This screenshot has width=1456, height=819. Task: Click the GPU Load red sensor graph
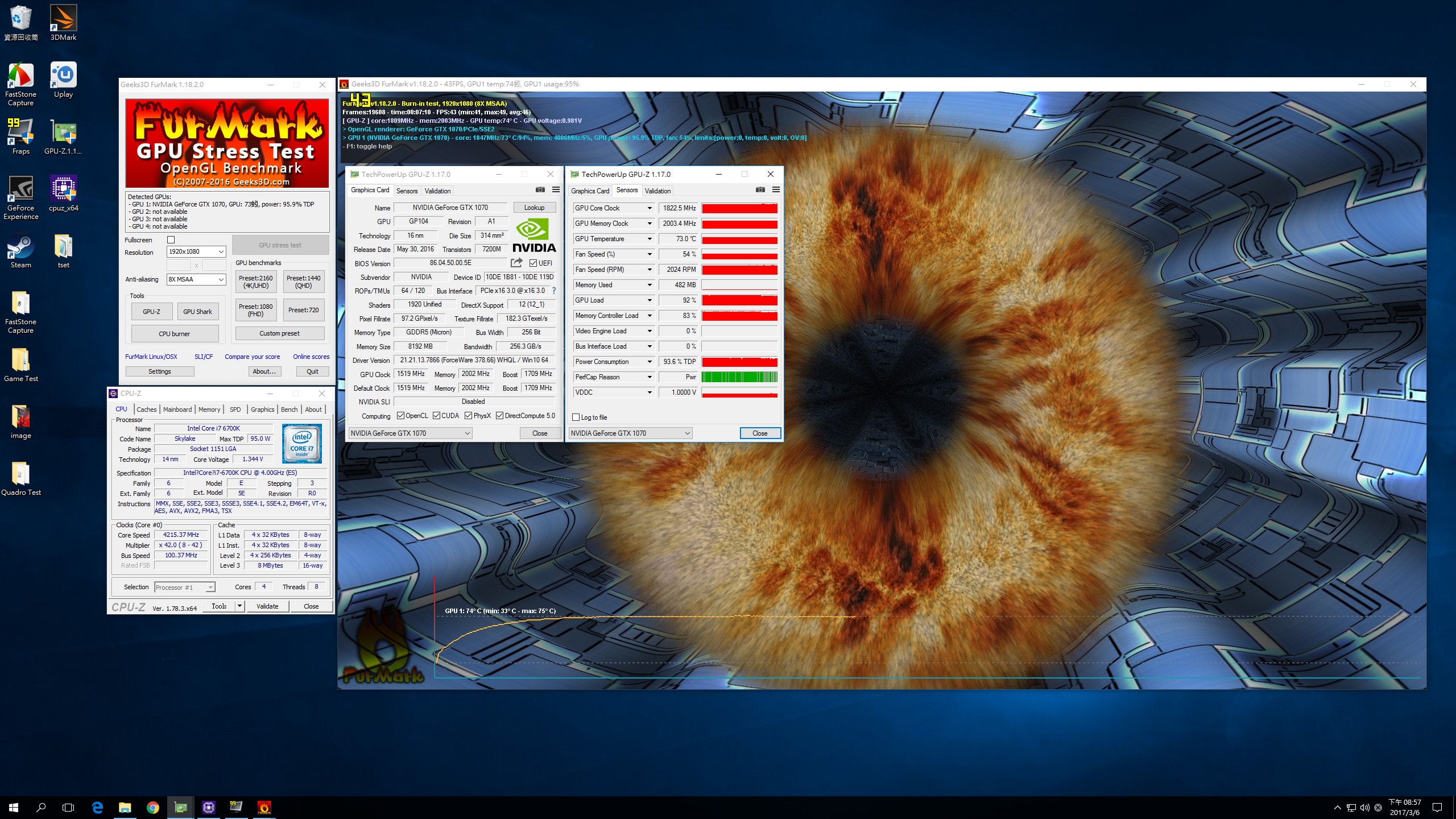[x=739, y=300]
